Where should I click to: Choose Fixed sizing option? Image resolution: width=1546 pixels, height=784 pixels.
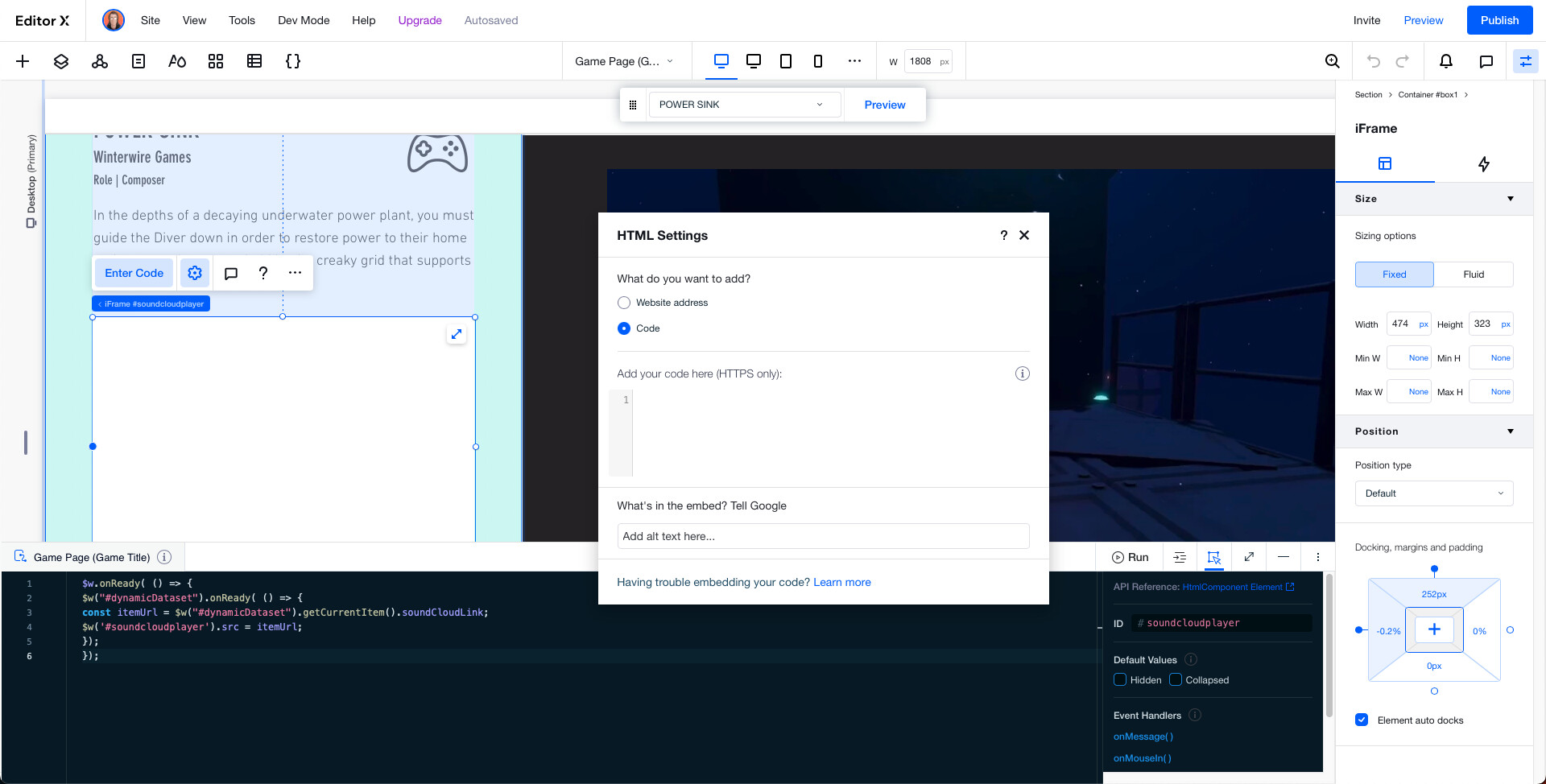click(1395, 274)
